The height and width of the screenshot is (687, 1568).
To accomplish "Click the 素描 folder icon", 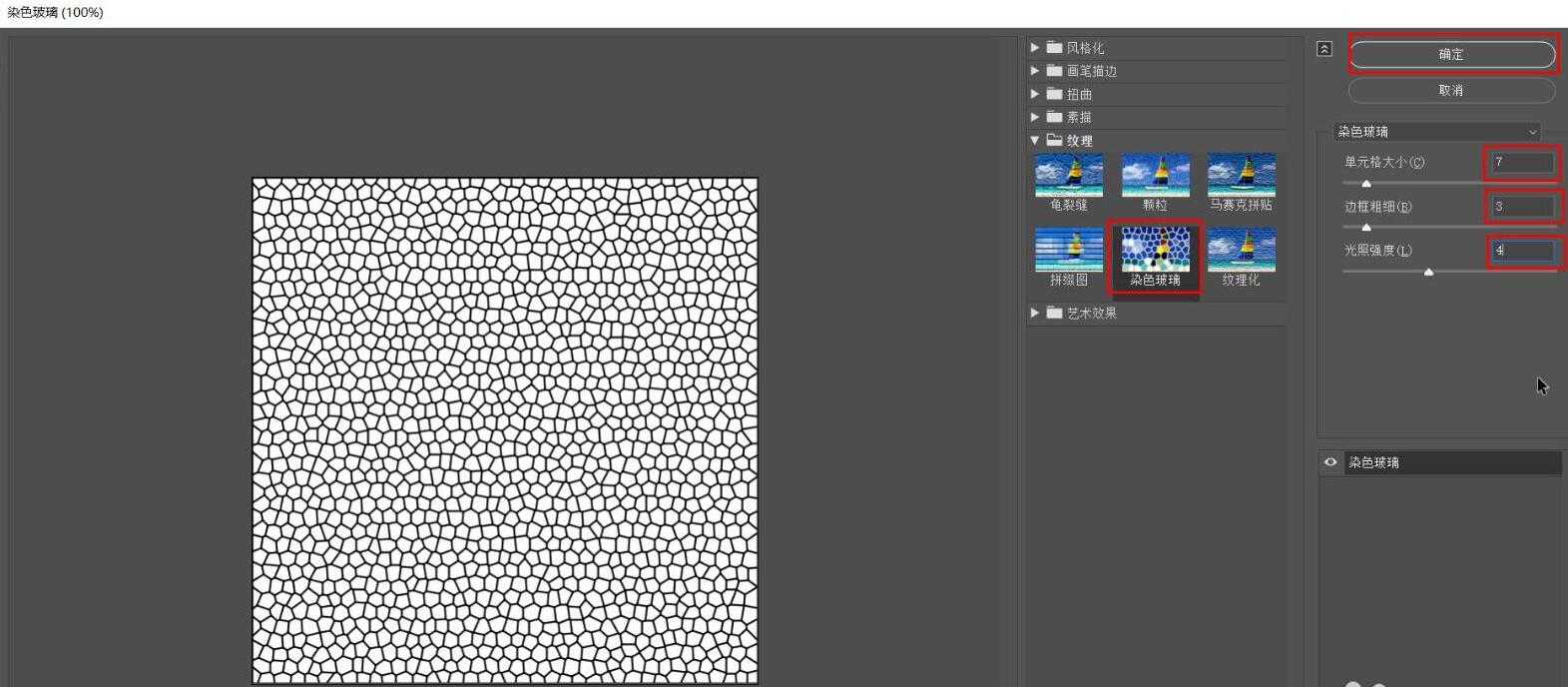I will (1054, 116).
